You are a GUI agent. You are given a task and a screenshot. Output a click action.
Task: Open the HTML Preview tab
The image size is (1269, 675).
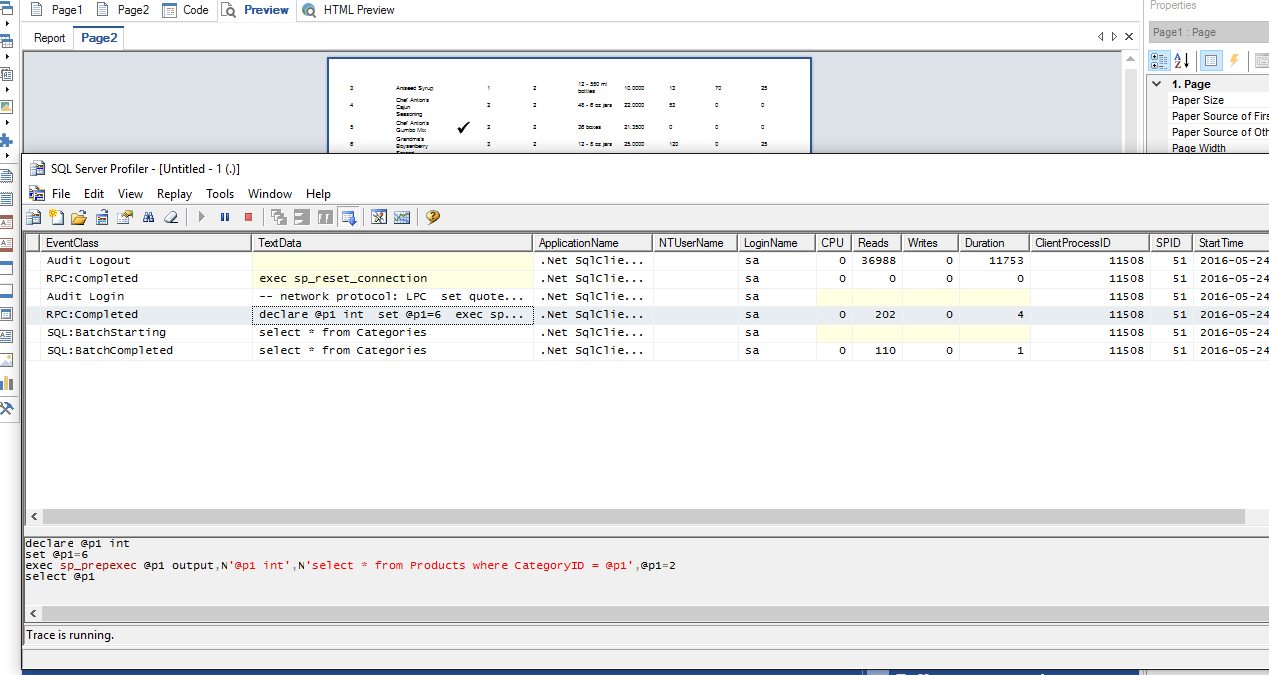tap(348, 10)
